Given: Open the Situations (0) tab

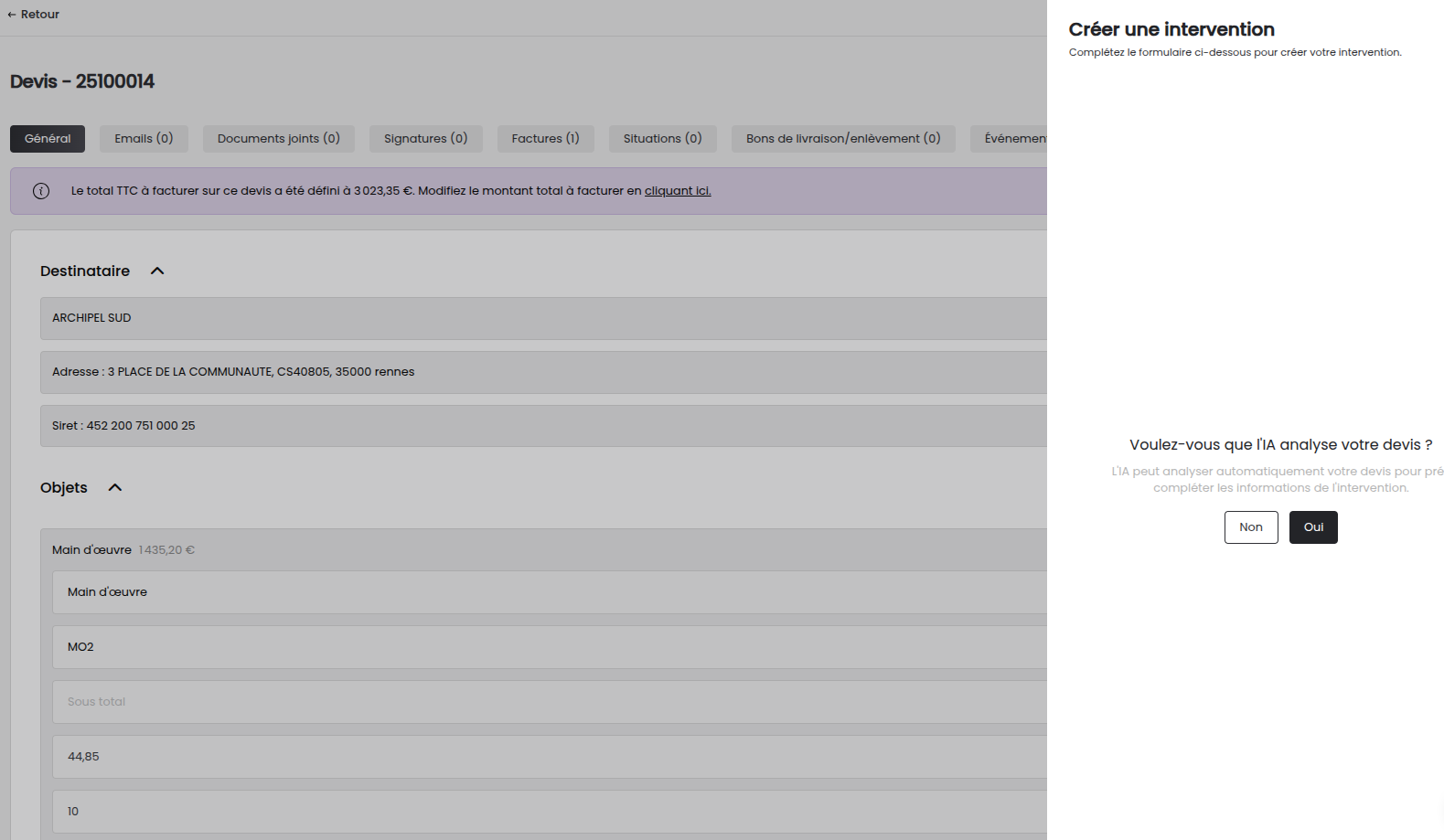Looking at the screenshot, I should coord(662,139).
